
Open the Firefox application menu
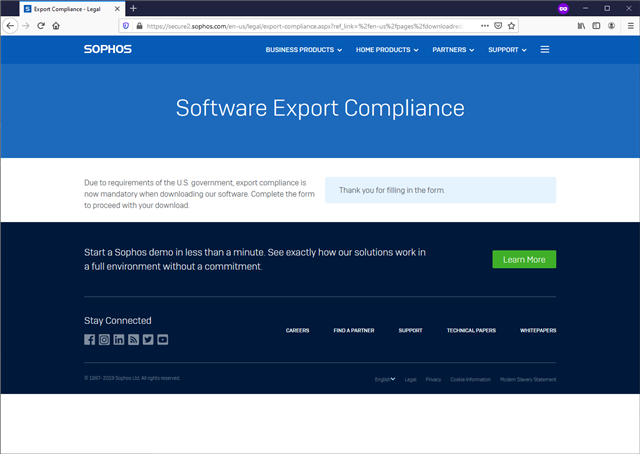tap(631, 26)
